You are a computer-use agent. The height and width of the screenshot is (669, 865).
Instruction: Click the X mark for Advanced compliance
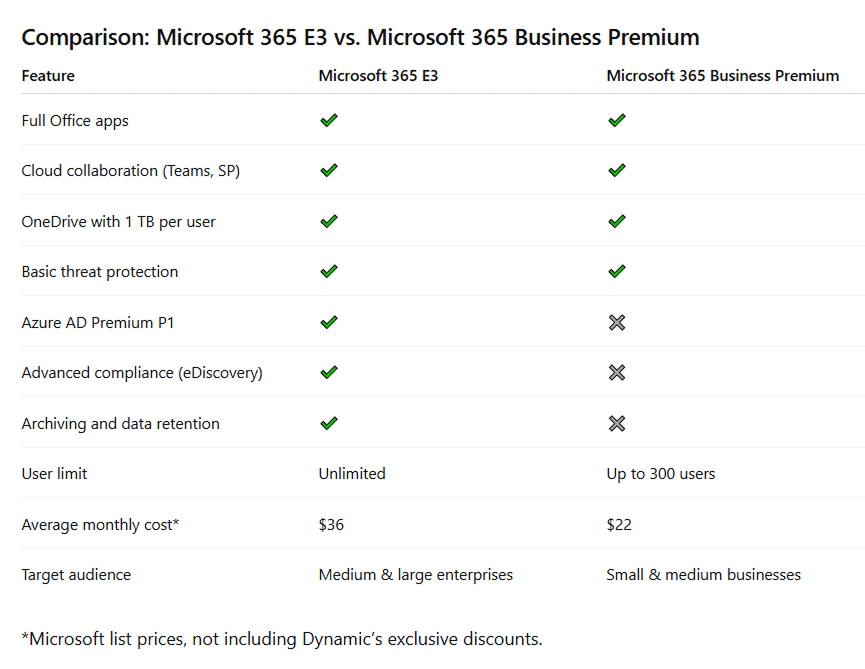click(616, 372)
